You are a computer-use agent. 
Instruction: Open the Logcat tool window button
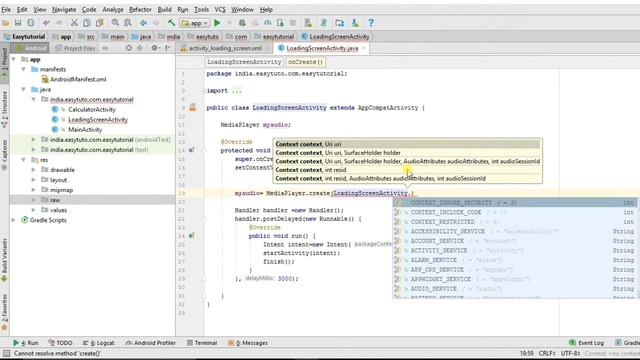pyautogui.click(x=98, y=343)
